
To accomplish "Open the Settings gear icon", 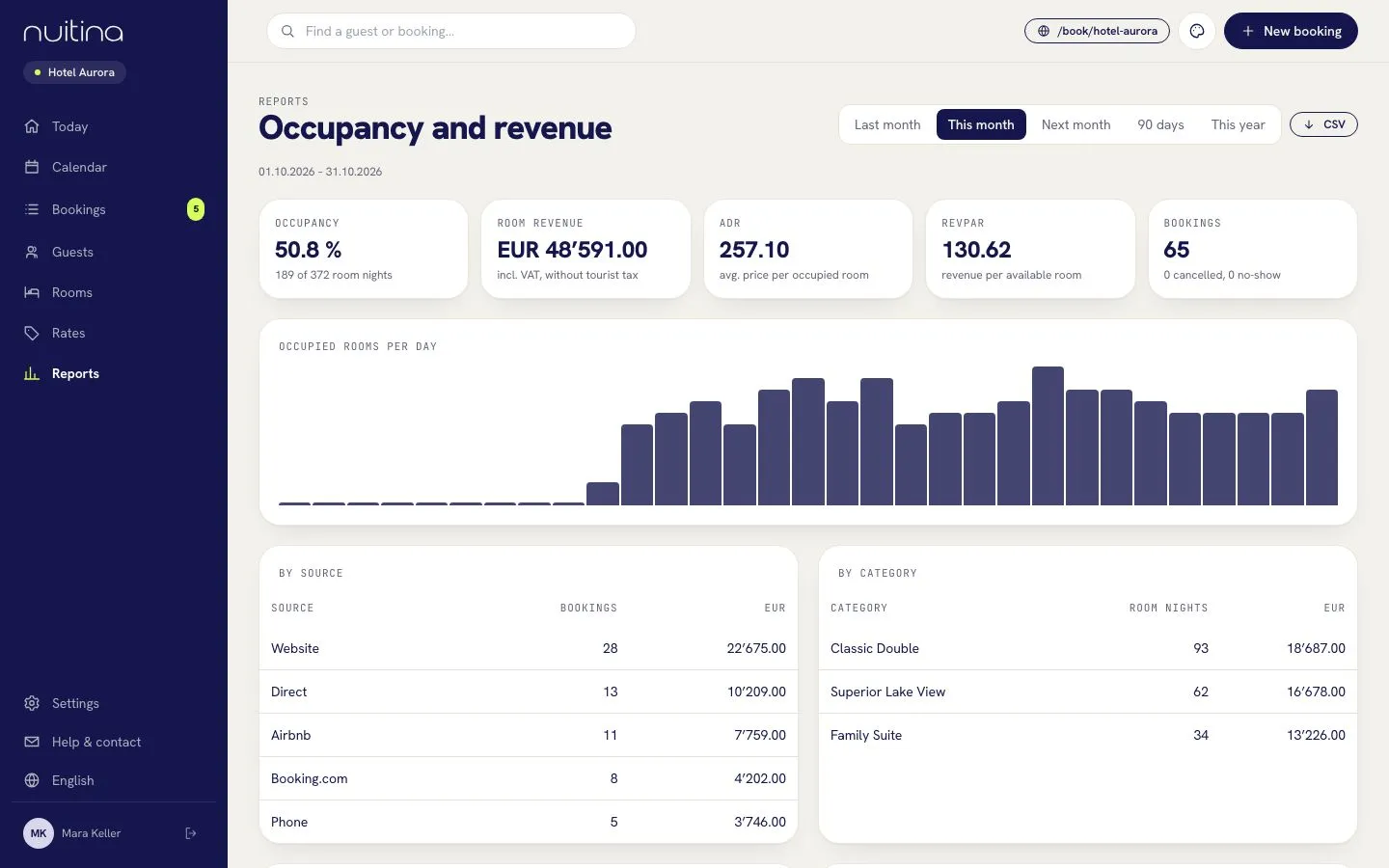I will [32, 703].
